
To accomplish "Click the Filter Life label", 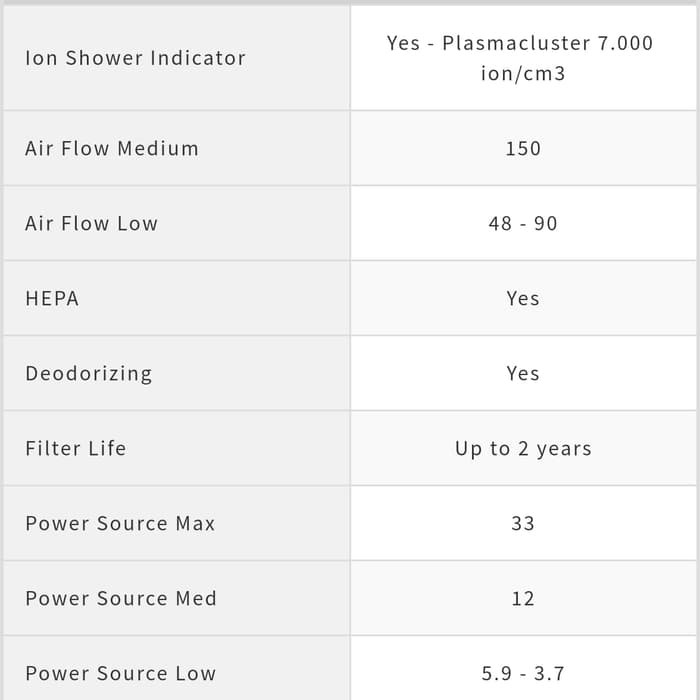I will (76, 449).
